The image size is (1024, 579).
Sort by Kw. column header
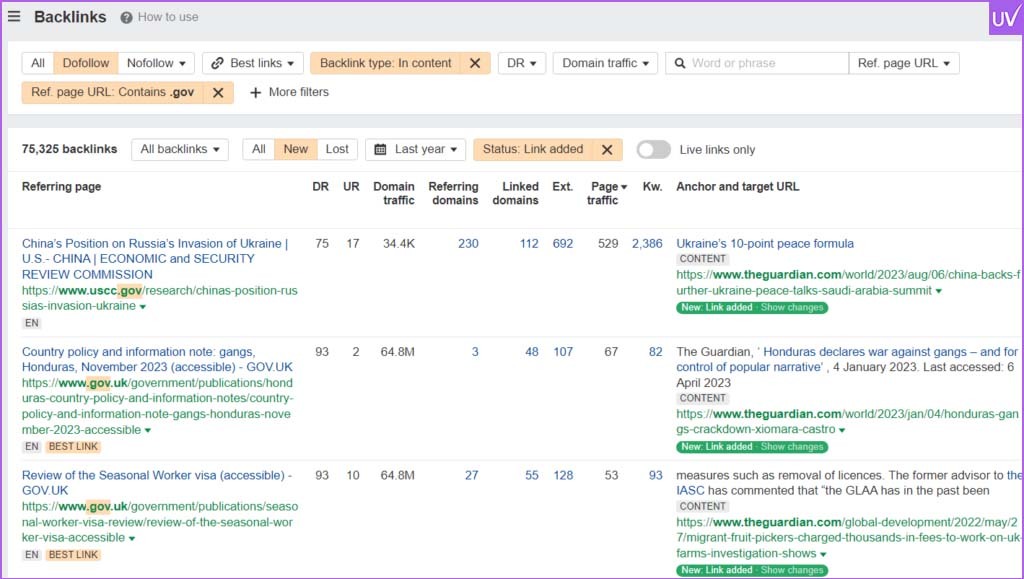(x=652, y=187)
